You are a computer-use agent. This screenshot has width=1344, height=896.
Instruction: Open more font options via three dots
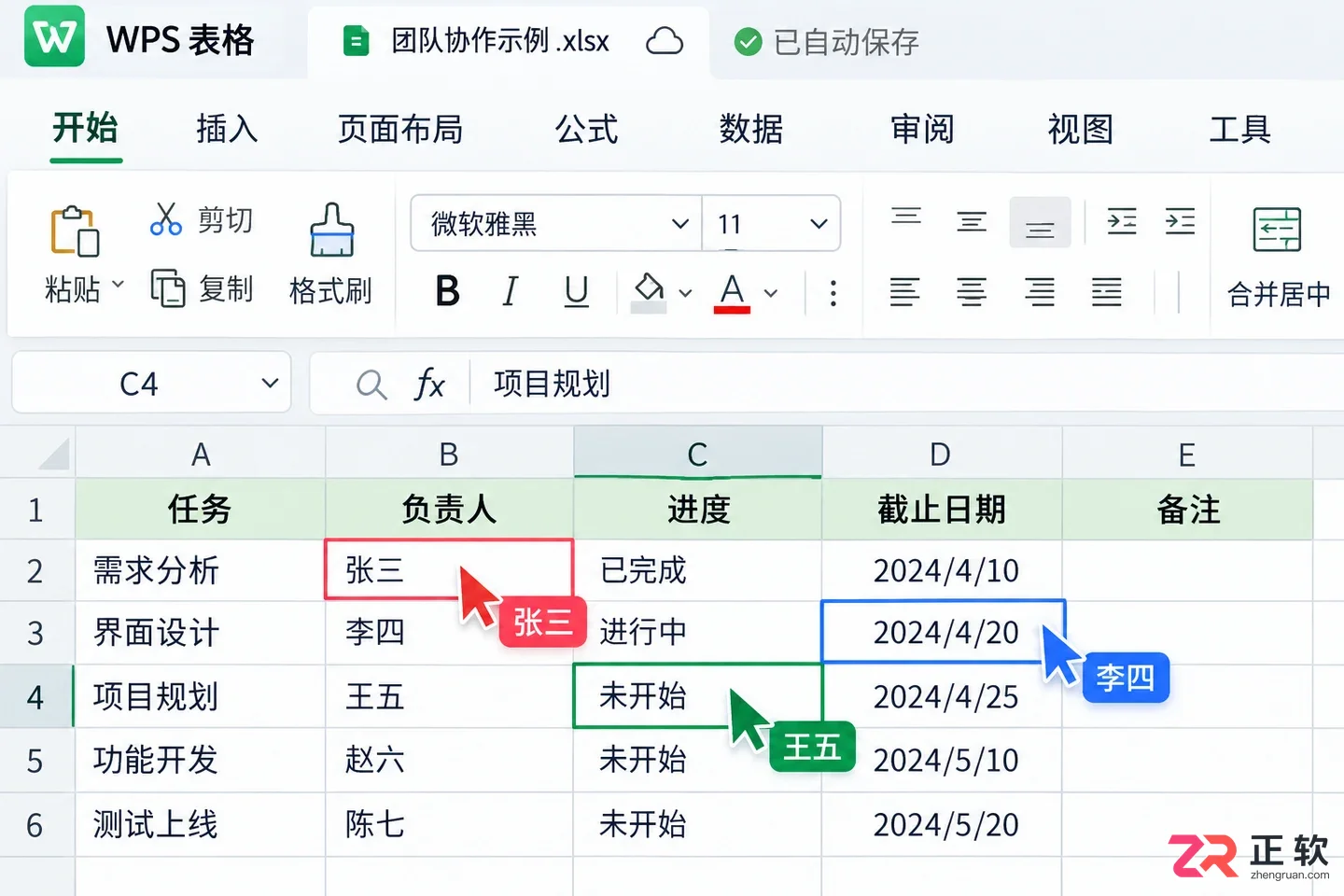[833, 293]
